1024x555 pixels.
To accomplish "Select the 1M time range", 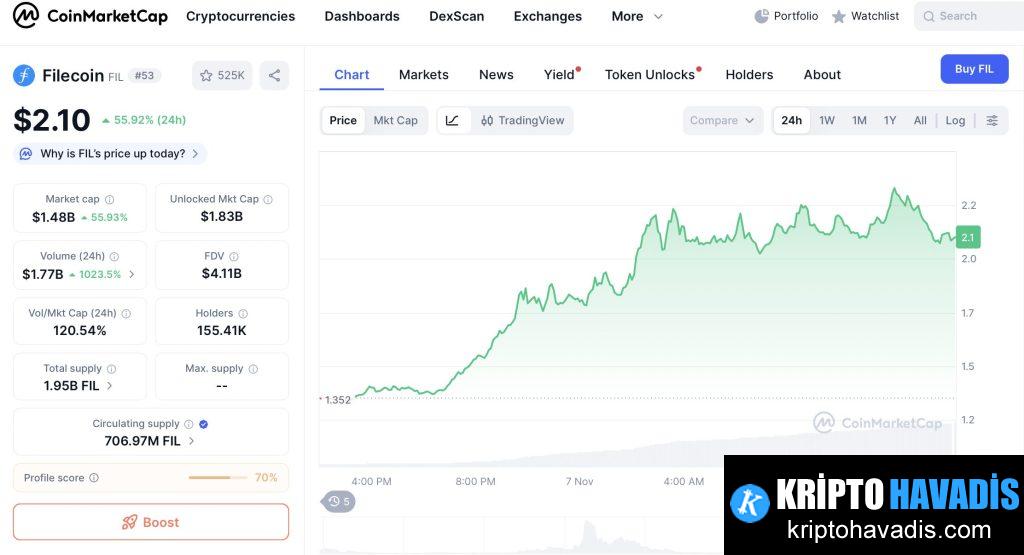I will (859, 120).
